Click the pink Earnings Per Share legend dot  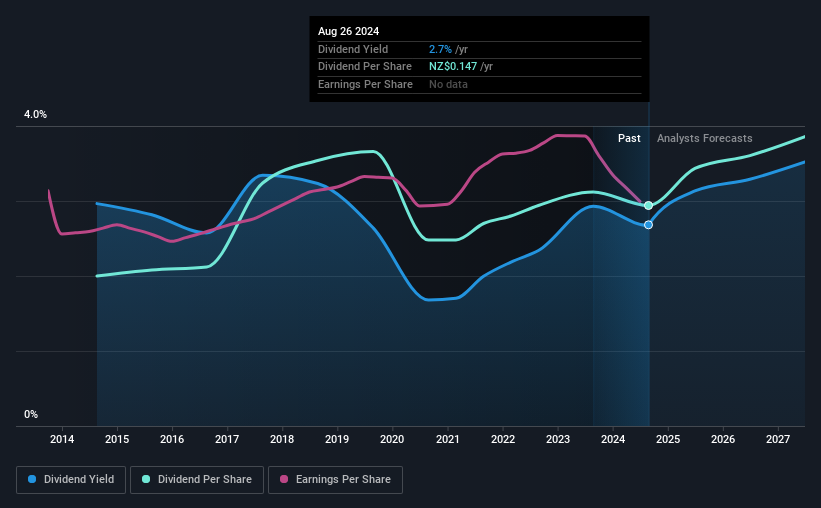[x=284, y=479]
